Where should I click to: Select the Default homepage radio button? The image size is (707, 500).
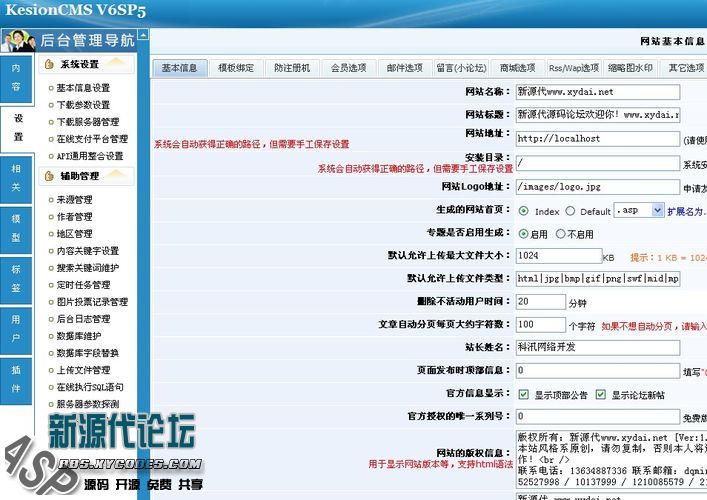point(570,211)
